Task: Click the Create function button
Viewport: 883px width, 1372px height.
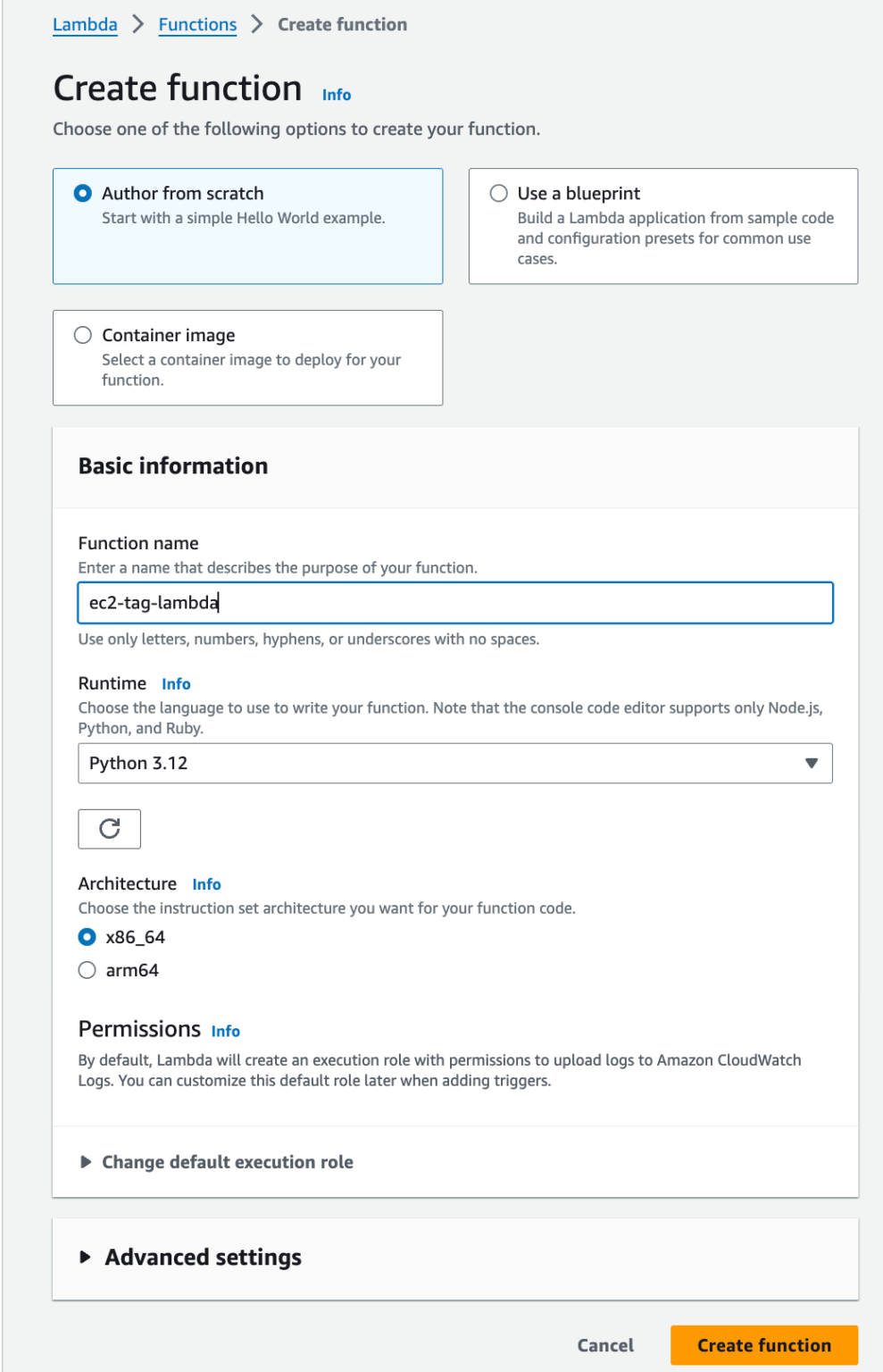Action: (762, 1344)
